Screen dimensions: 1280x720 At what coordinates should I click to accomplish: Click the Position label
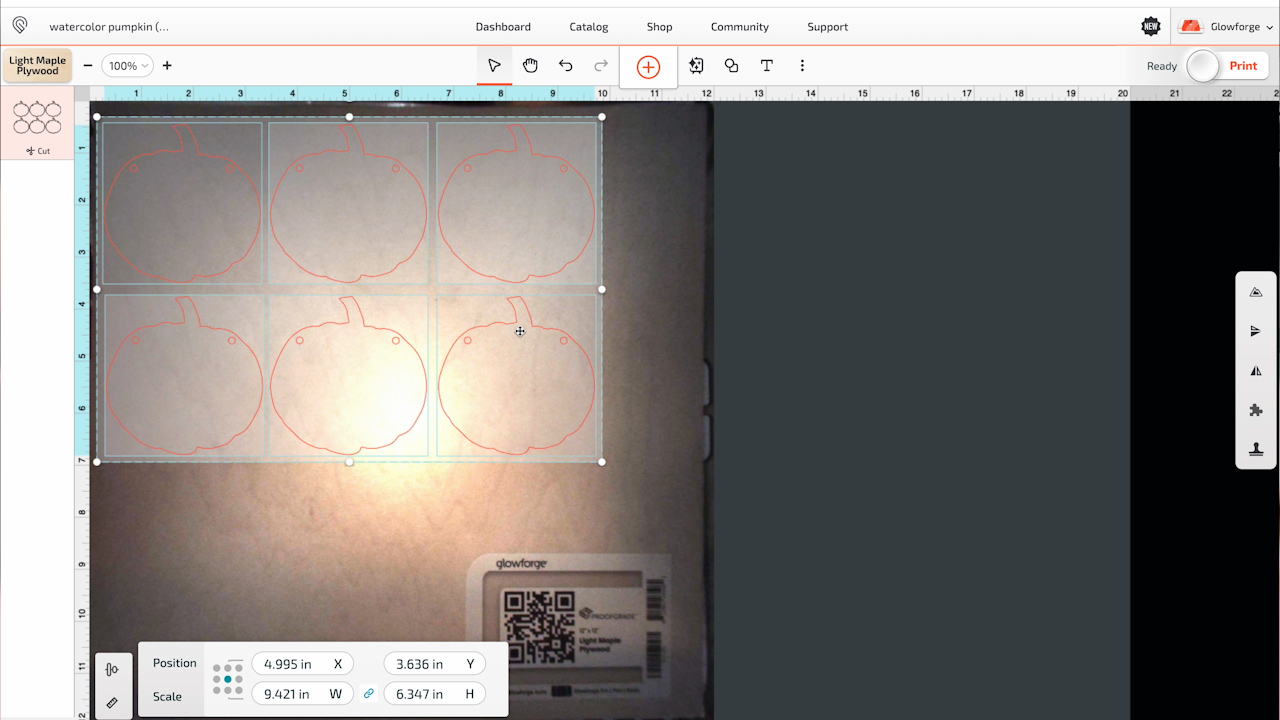175,663
